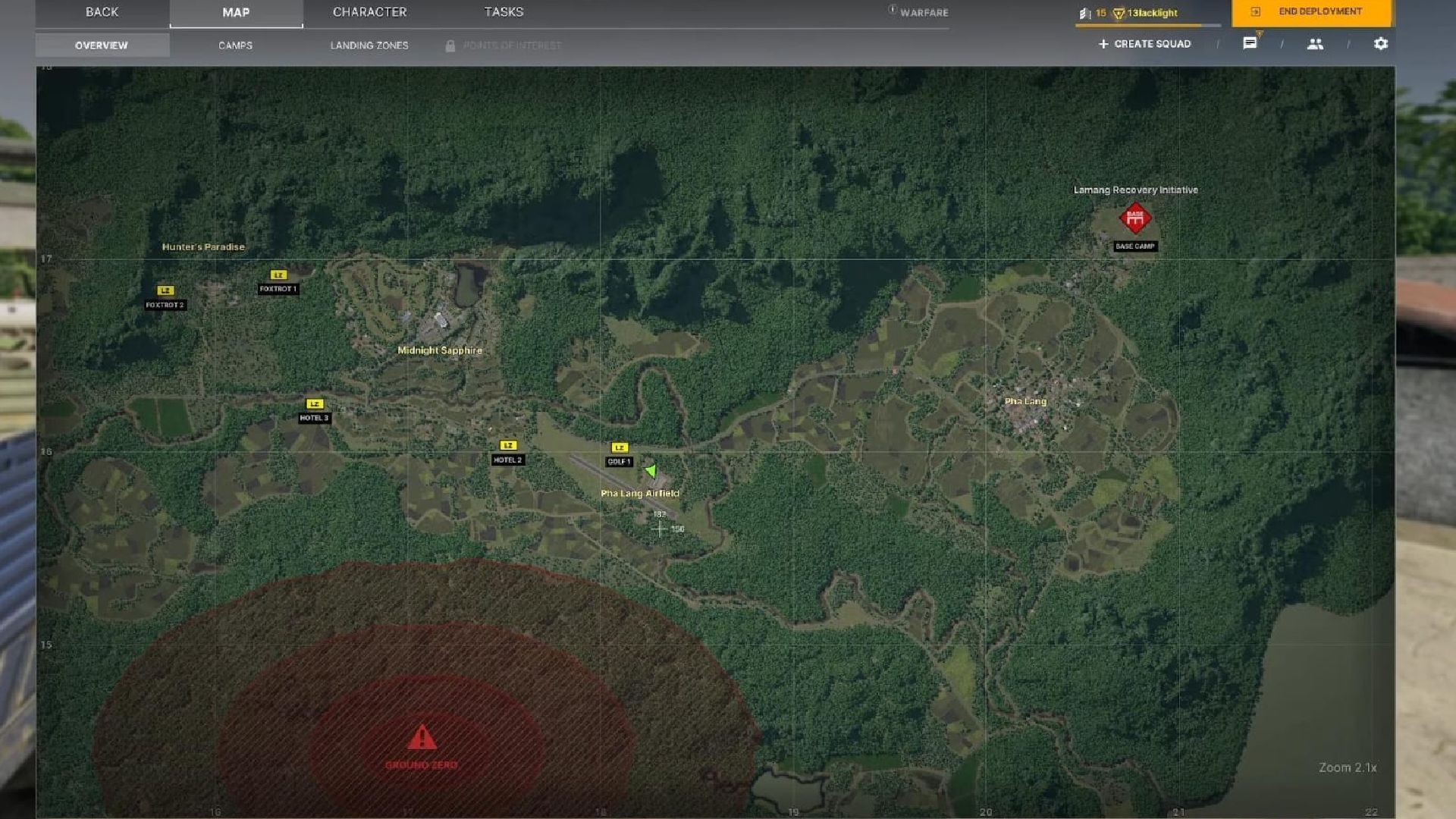1456x819 pixels.
Task: Click the Create Squad button
Action: [1144, 44]
